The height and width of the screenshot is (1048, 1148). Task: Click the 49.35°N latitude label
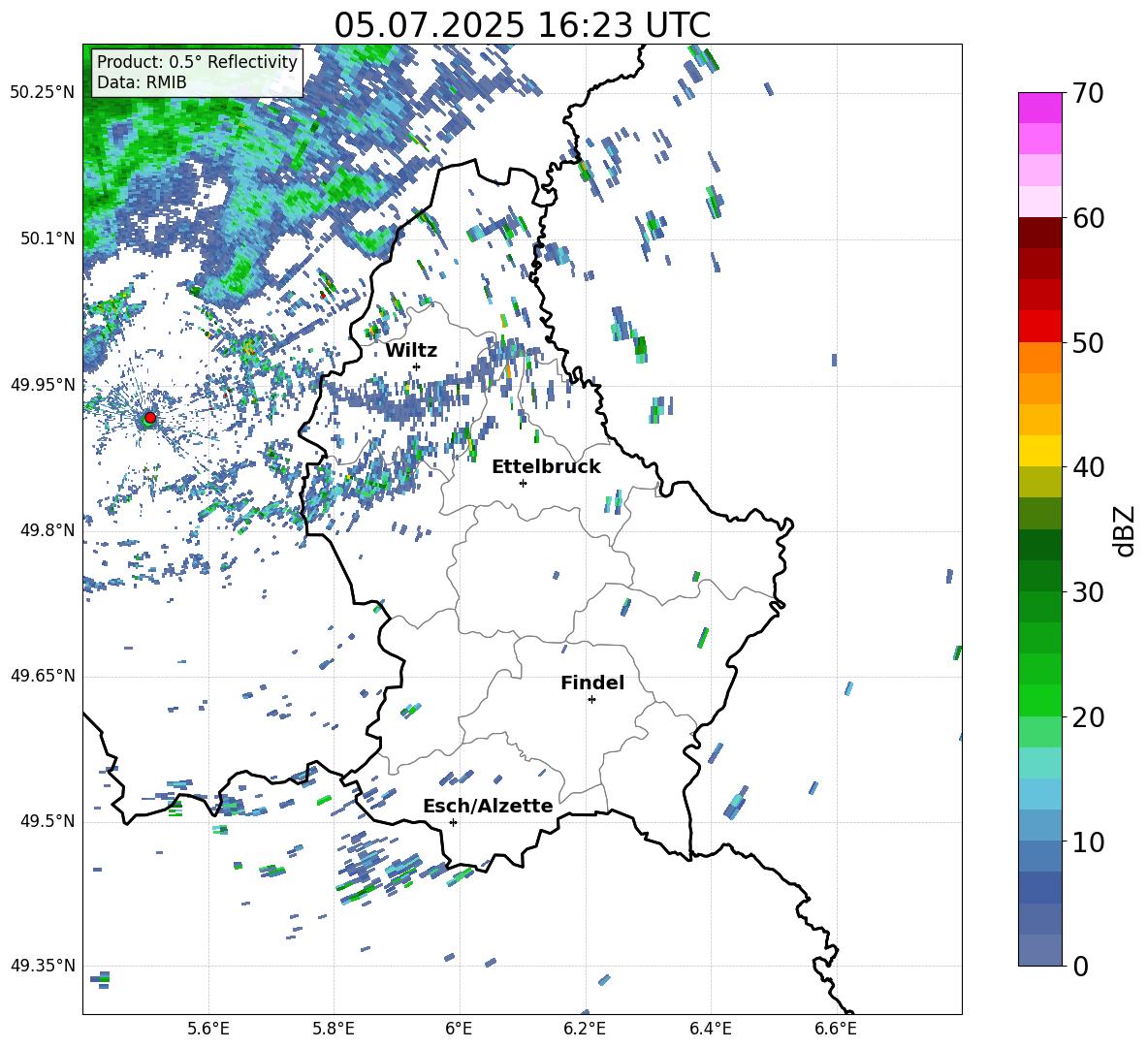(x=43, y=966)
